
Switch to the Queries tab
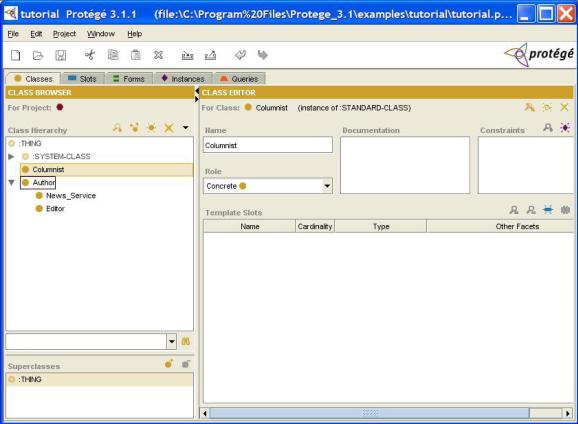(x=240, y=79)
